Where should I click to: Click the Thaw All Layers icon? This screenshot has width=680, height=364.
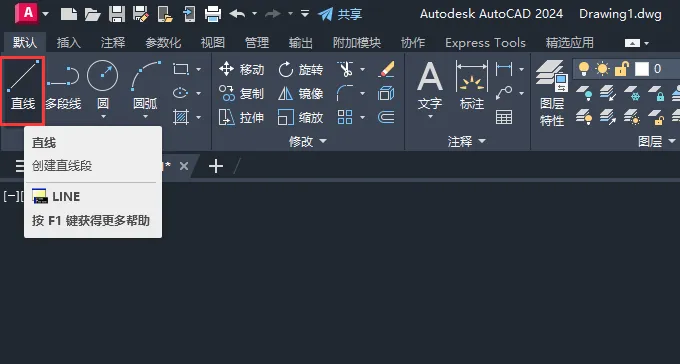[632, 117]
